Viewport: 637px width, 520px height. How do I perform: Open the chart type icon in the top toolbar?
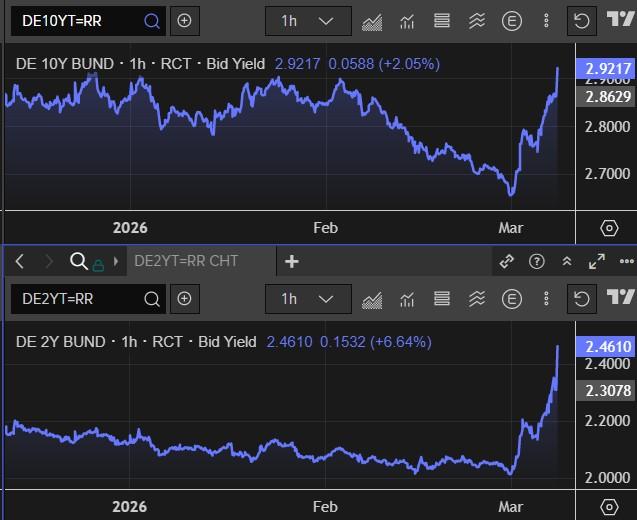point(372,20)
